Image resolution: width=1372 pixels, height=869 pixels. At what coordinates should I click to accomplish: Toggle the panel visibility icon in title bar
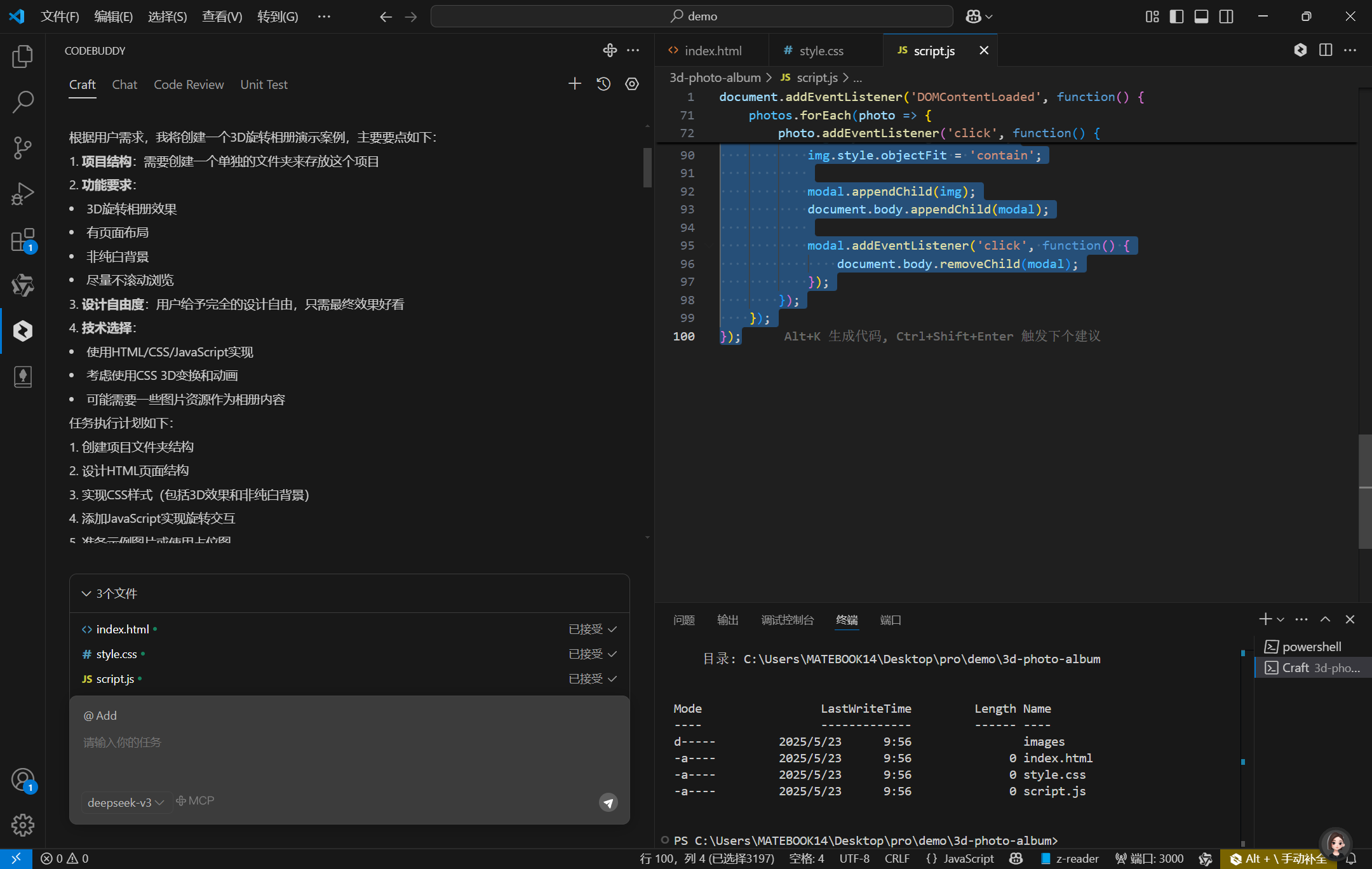[x=1201, y=17]
